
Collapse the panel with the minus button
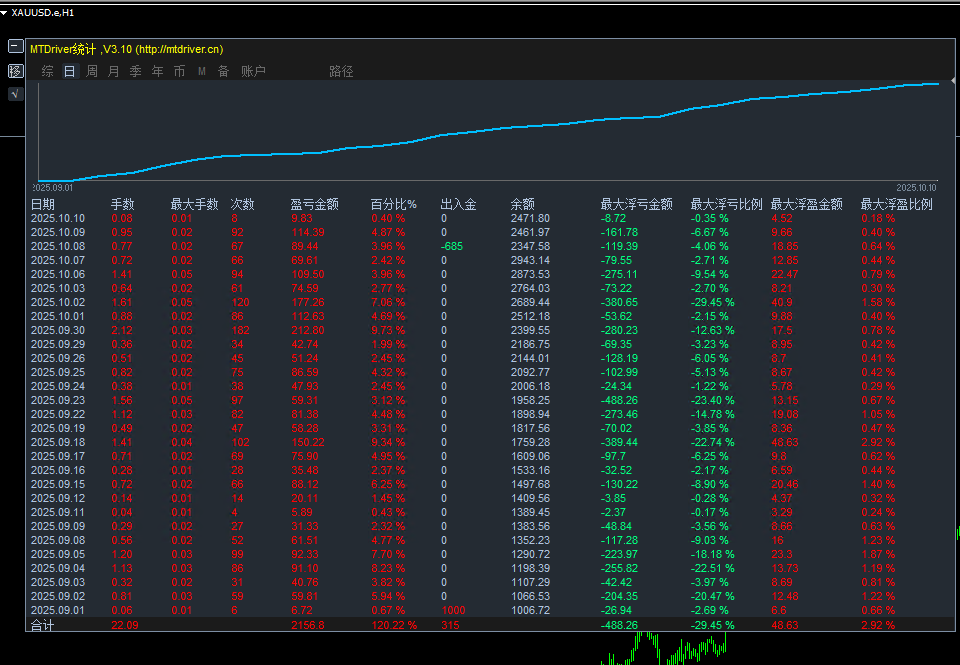(15, 46)
